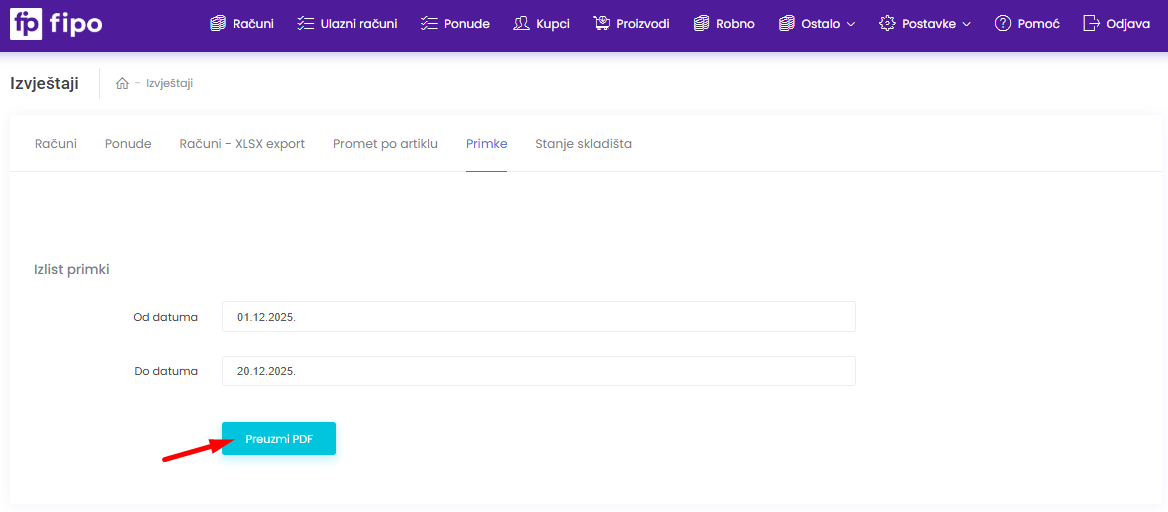The width and height of the screenshot is (1168, 512).
Task: Open the Stanje skladišta tab
Action: [583, 144]
